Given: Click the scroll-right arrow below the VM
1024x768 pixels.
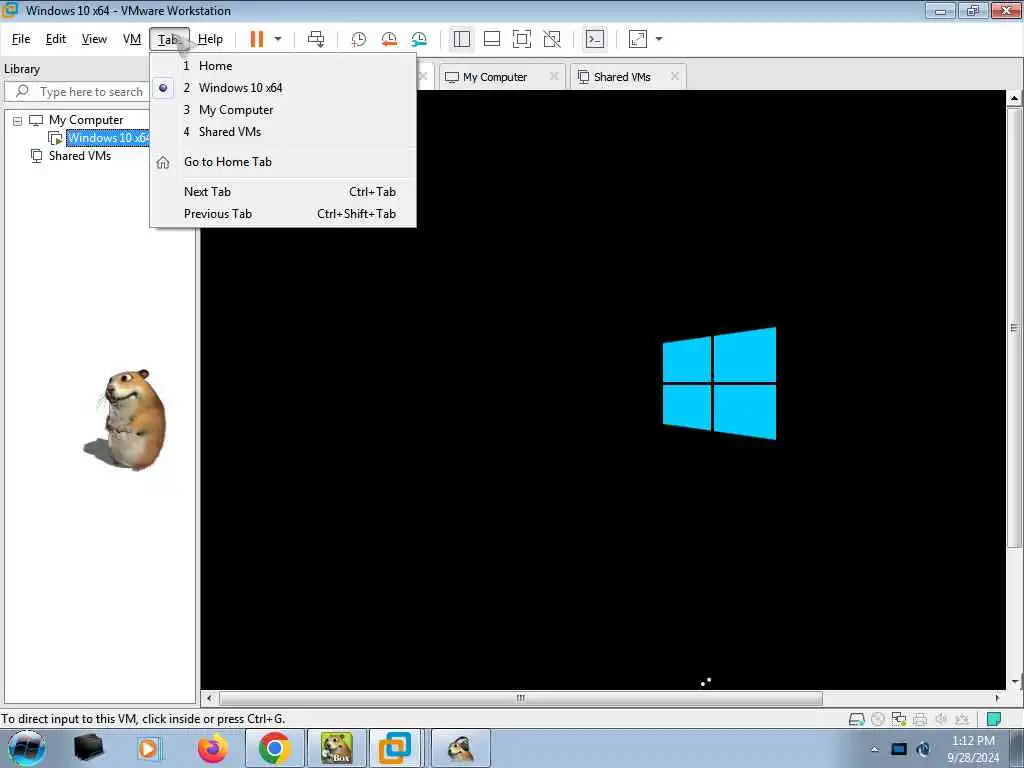Looking at the screenshot, I should coord(997,698).
